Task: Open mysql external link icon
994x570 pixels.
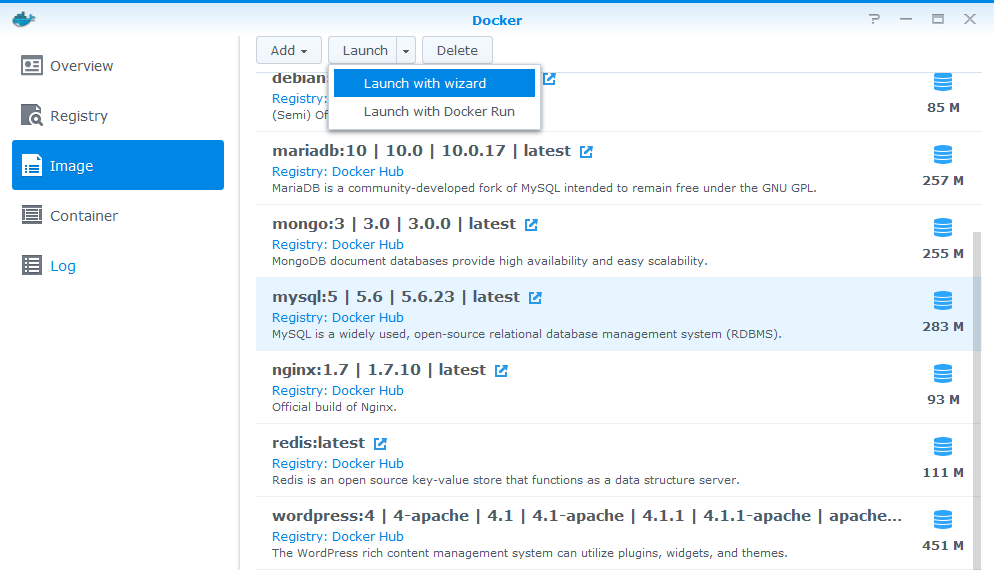Action: (535, 297)
